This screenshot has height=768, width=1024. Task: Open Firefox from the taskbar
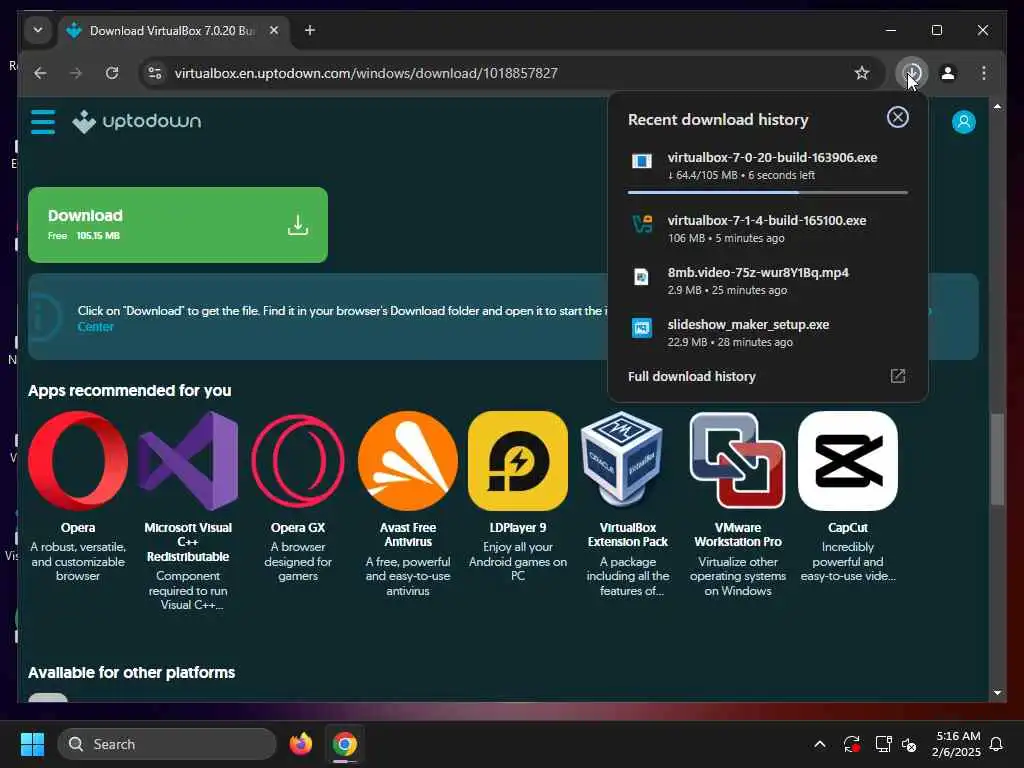(x=300, y=744)
